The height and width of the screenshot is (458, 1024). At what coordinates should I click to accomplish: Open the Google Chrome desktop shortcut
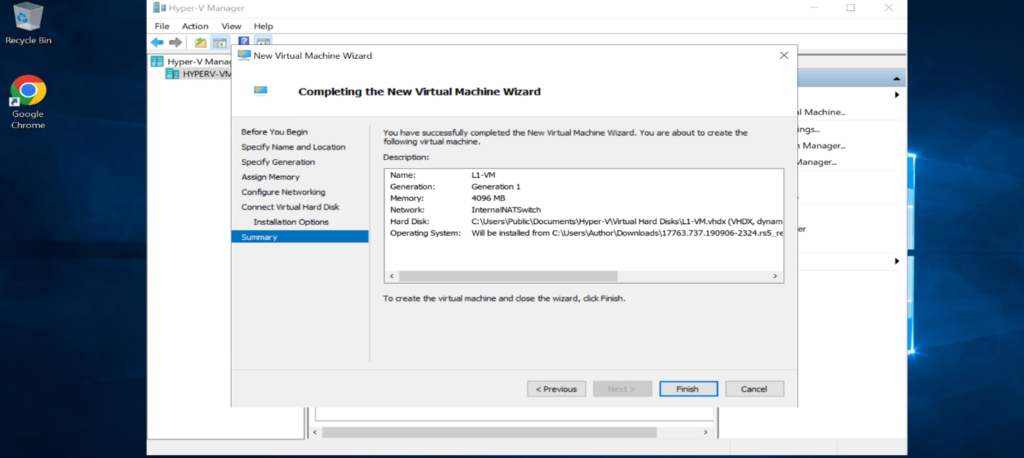point(28,102)
